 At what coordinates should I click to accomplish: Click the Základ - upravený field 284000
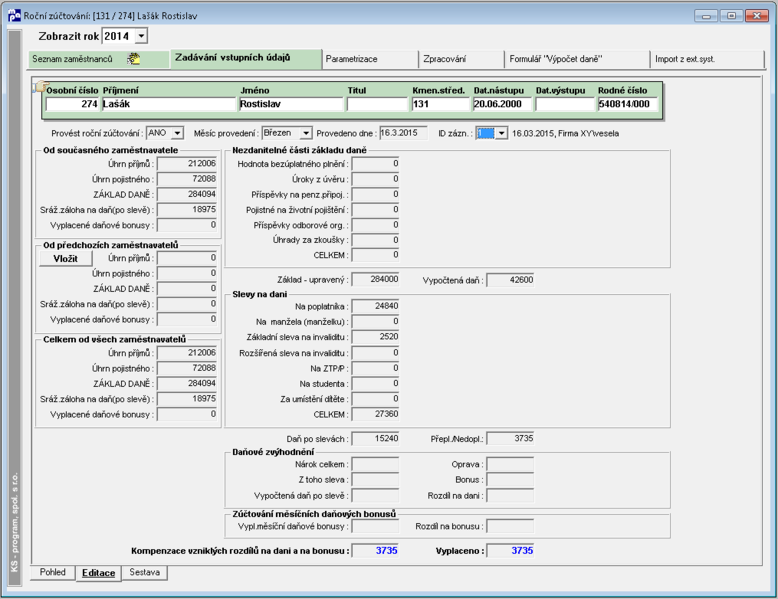[375, 279]
